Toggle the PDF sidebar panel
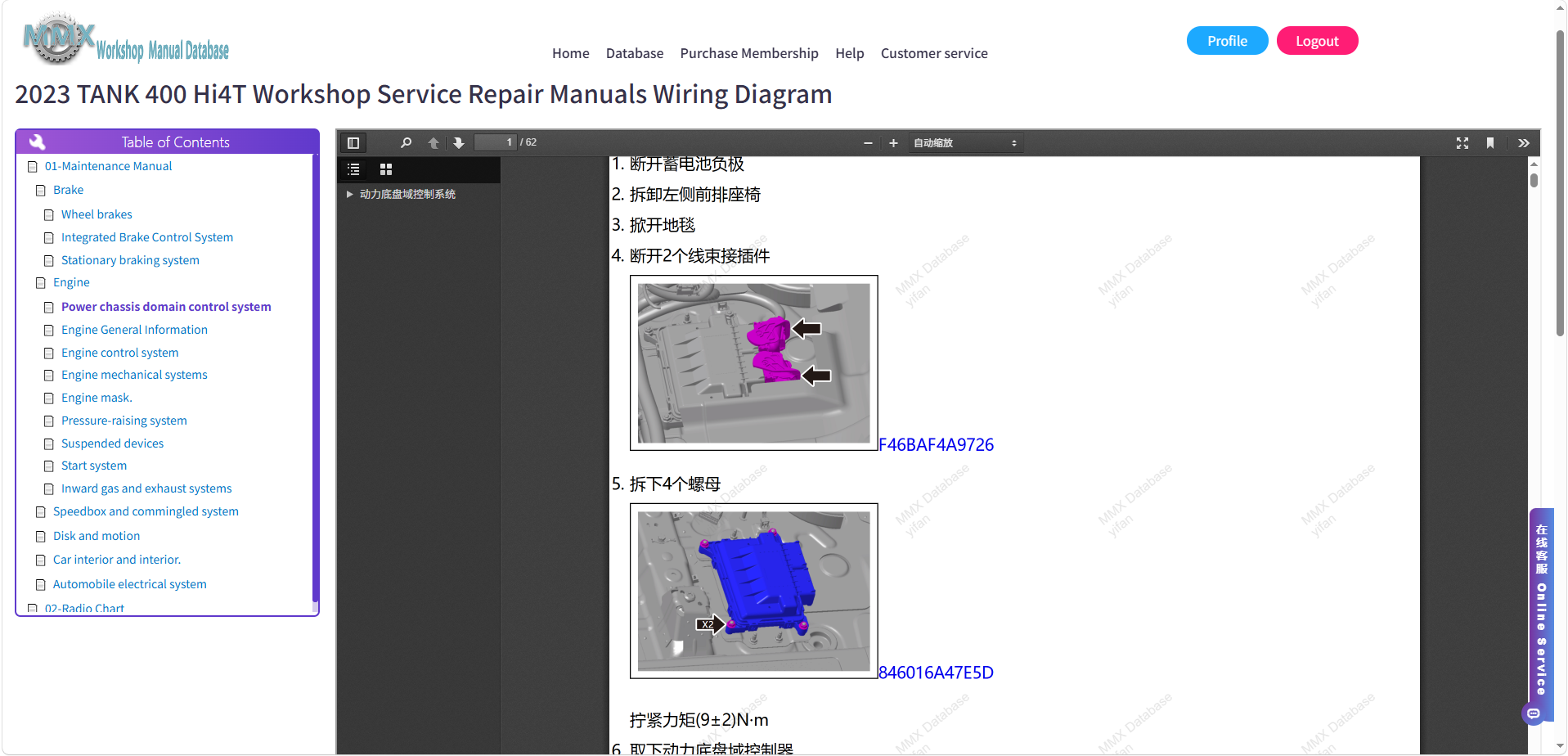Image resolution: width=1568 pixels, height=756 pixels. click(353, 143)
